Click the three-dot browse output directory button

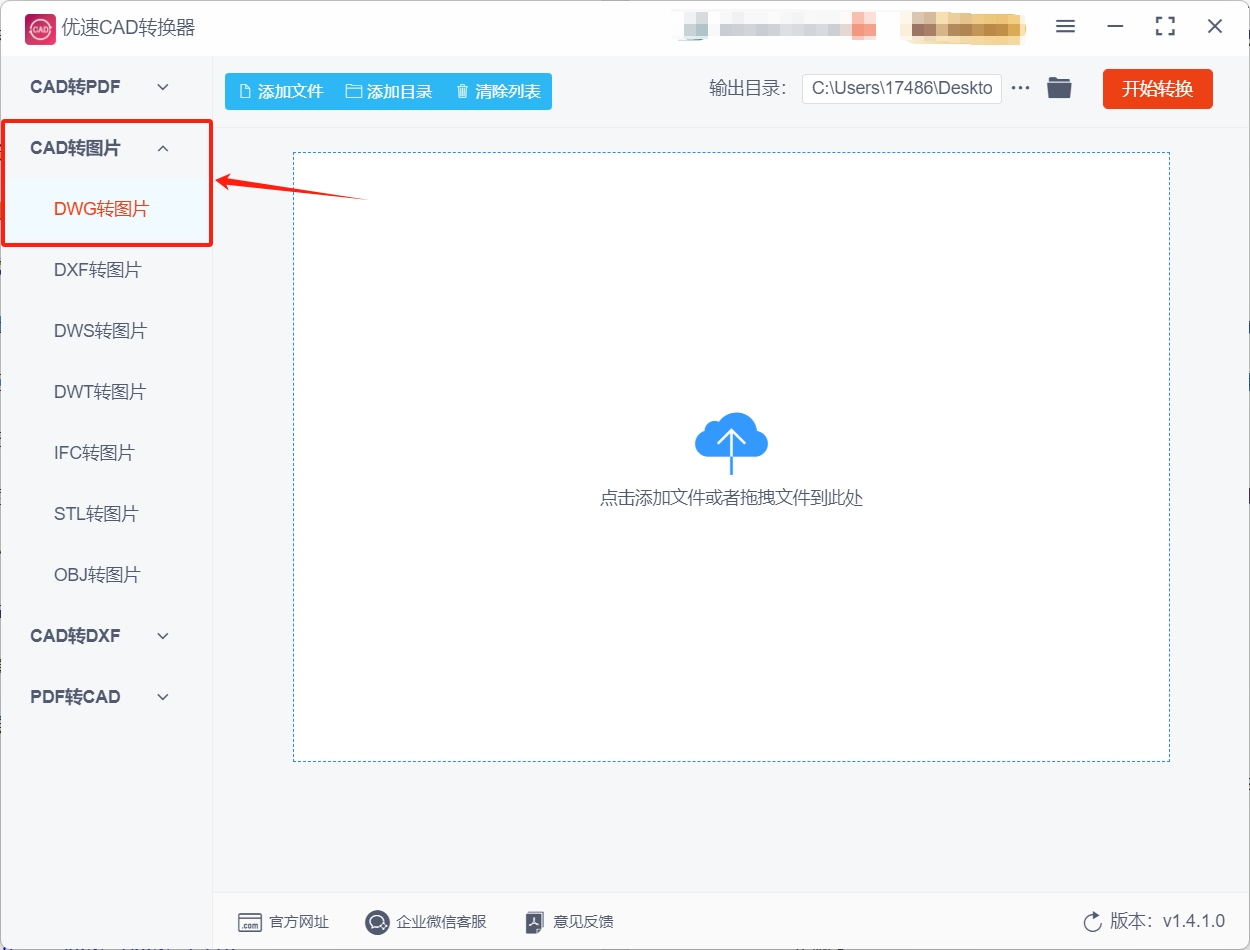[x=1020, y=88]
